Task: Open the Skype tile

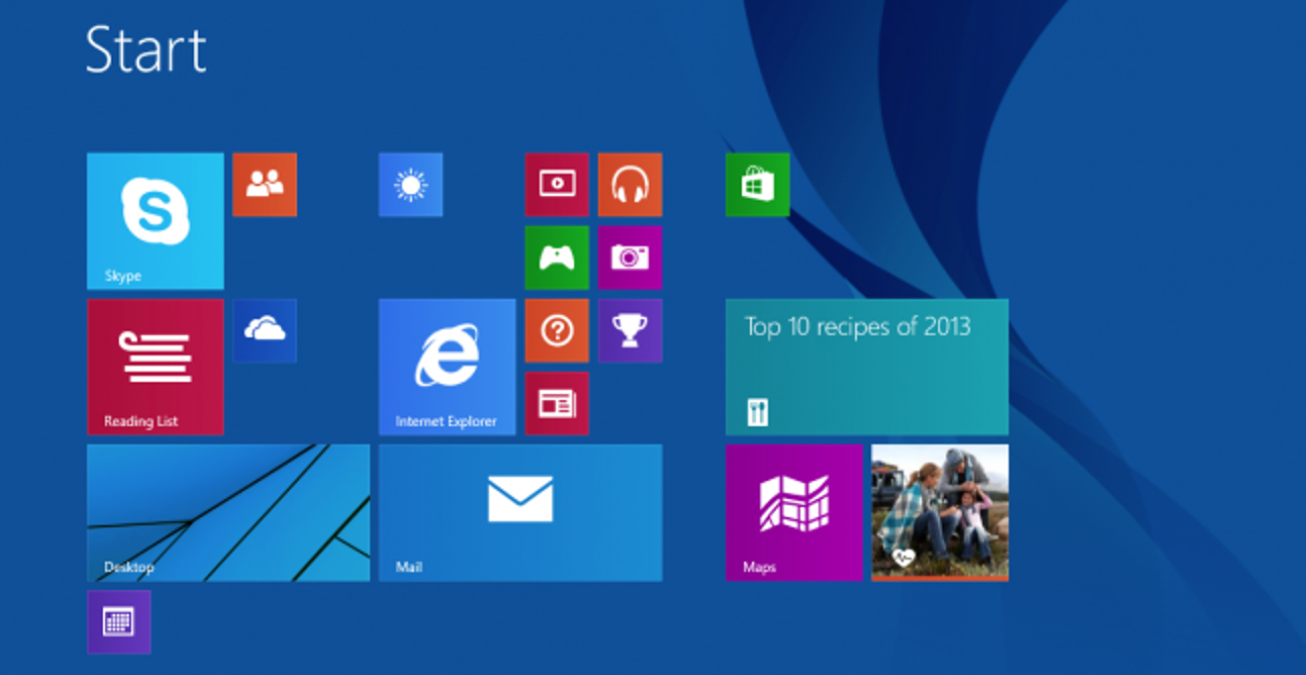Action: [155, 221]
